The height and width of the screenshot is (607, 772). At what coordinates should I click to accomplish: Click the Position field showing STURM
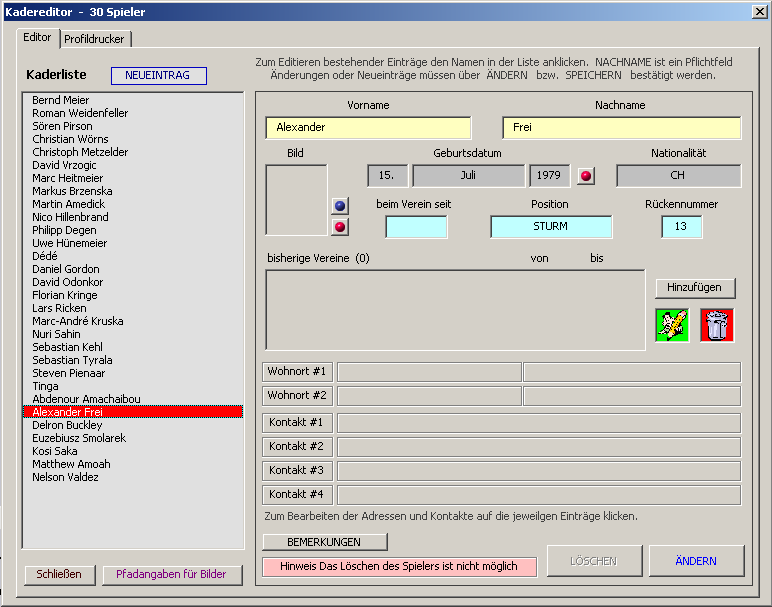click(x=551, y=227)
